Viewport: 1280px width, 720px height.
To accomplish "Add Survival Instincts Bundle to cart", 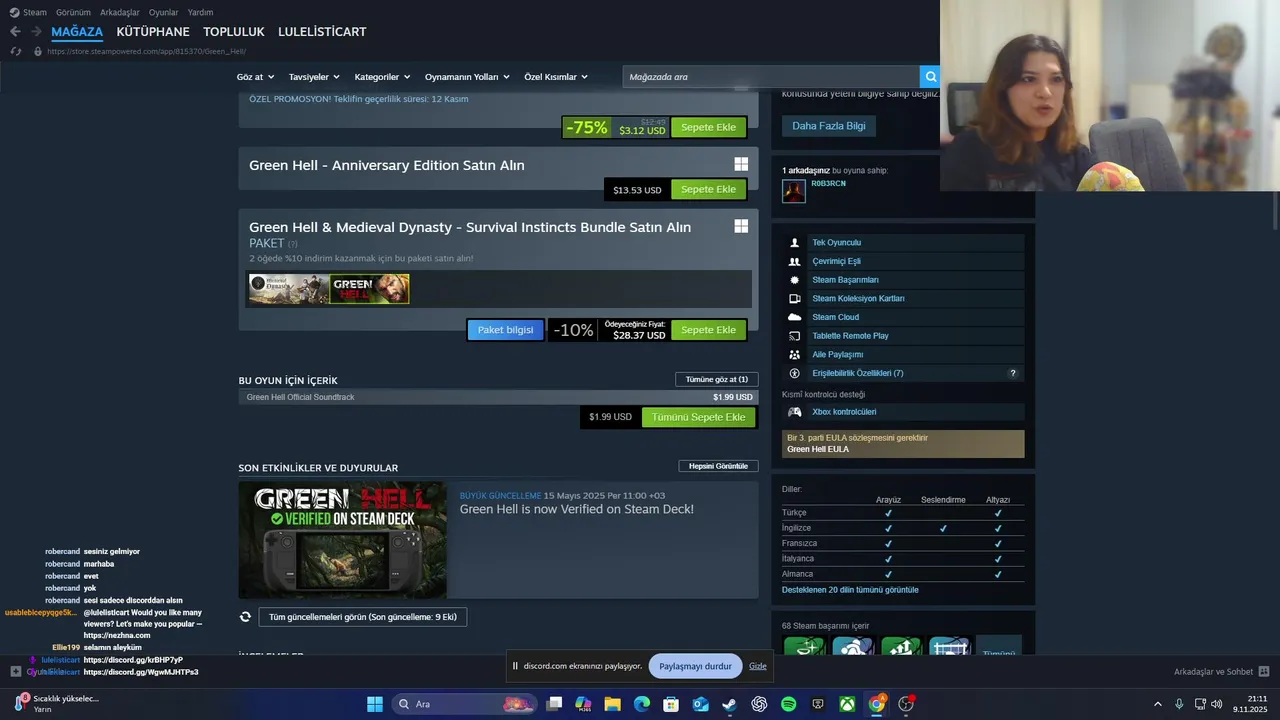I will [x=708, y=330].
